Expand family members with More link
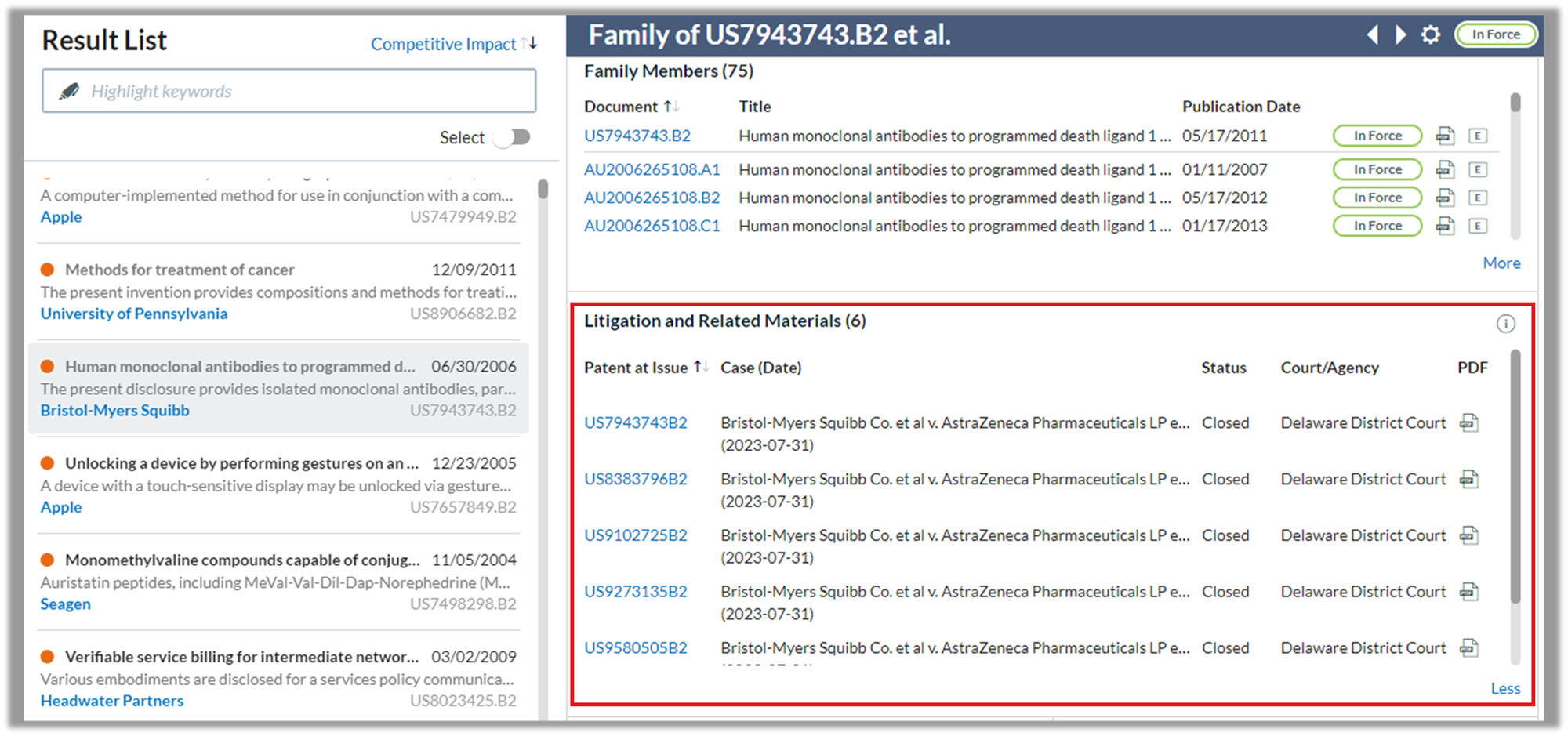Viewport: 1568px width, 736px height. [1501, 263]
